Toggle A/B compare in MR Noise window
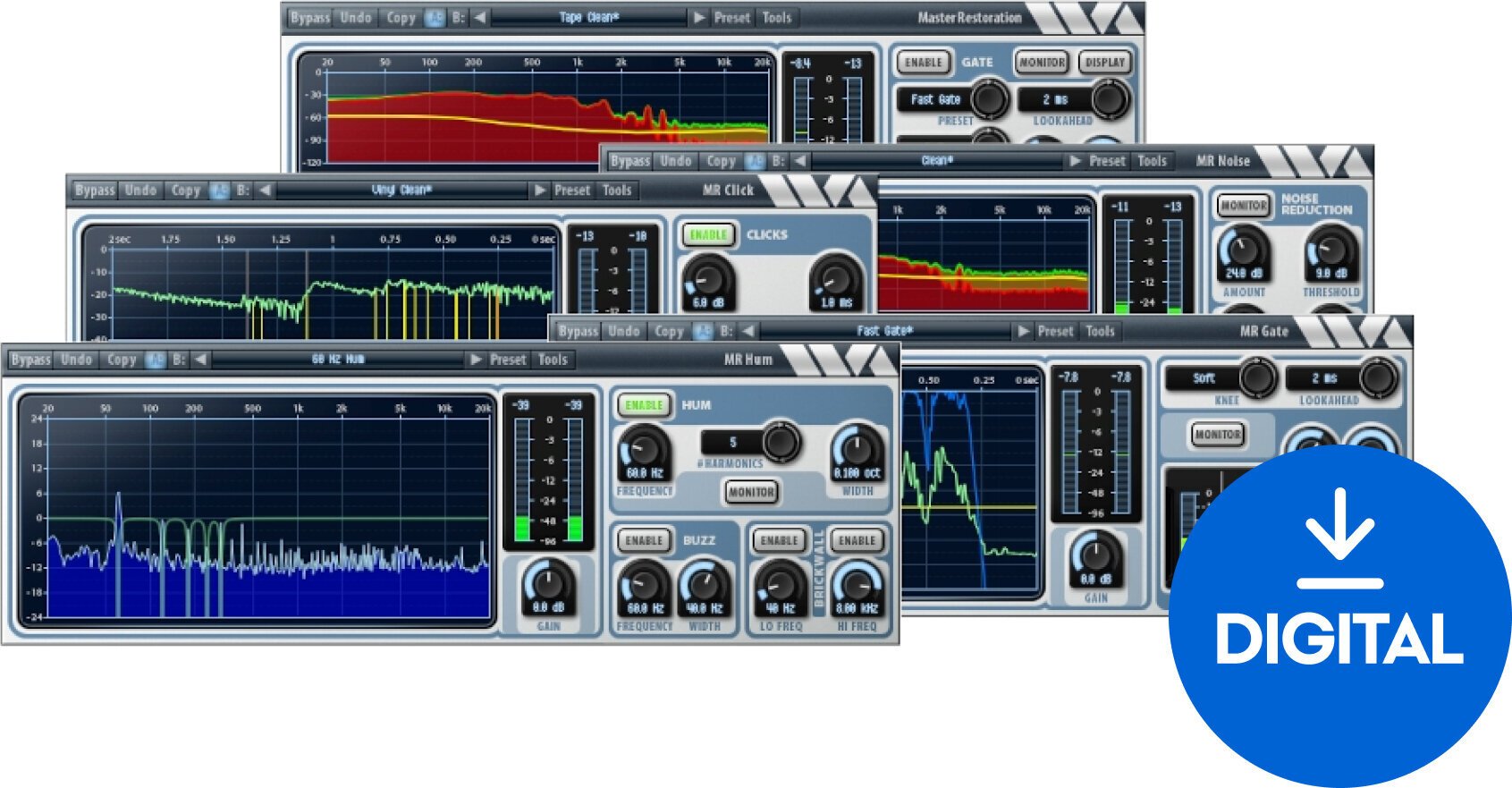 click(x=755, y=161)
